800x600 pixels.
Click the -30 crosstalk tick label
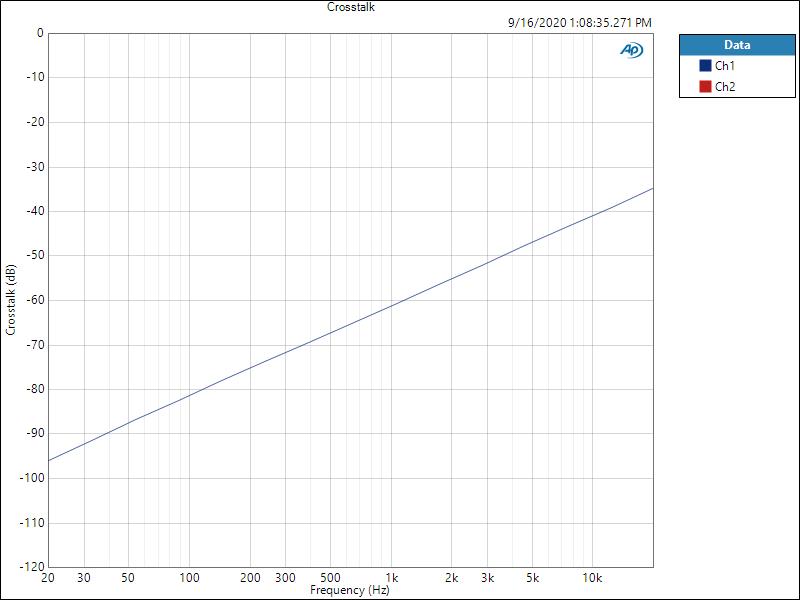(35, 167)
